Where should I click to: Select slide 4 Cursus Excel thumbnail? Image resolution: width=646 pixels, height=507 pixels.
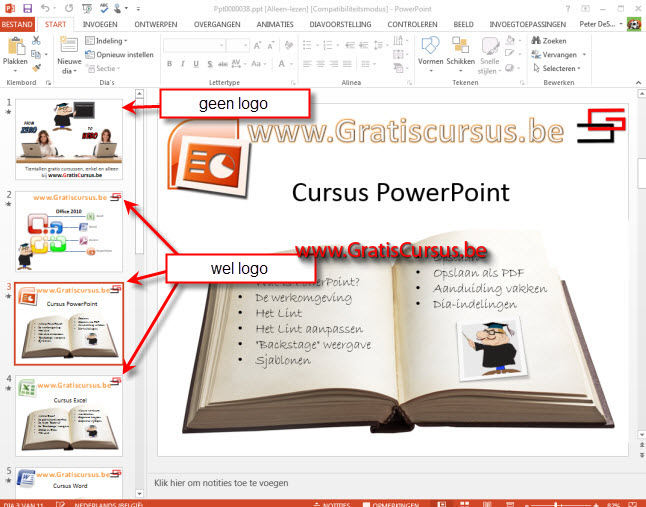69,416
